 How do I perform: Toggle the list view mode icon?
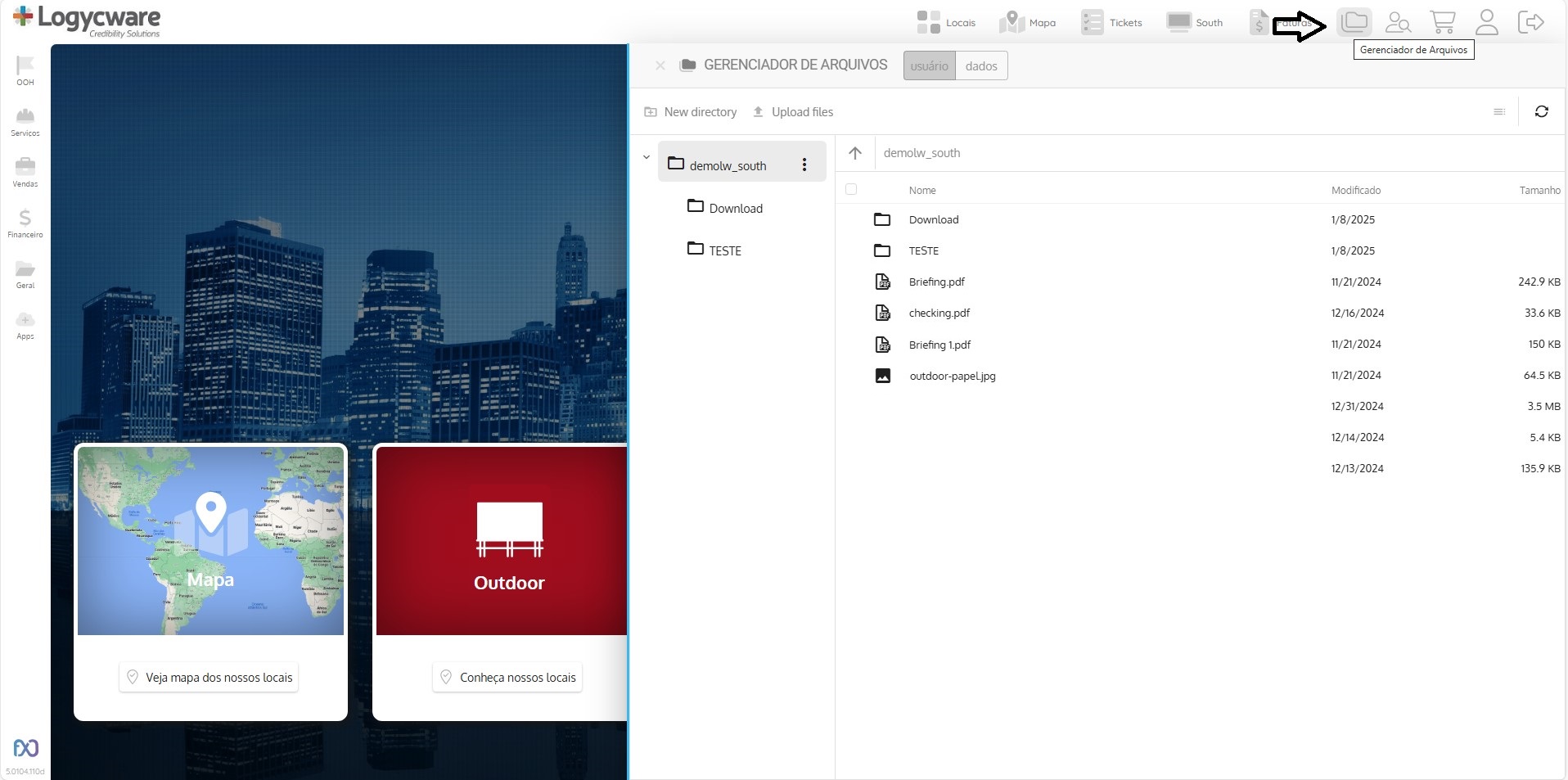tap(1499, 112)
